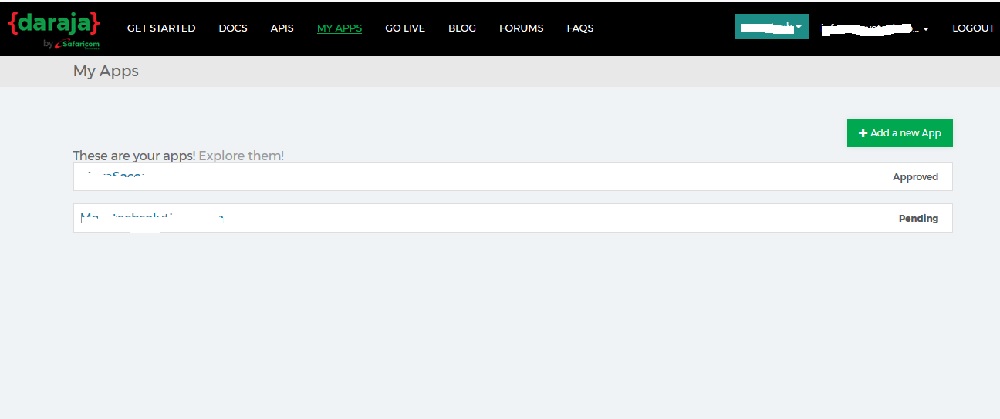Image resolution: width=1000 pixels, height=419 pixels.
Task: Click the LOGOUT link
Action: (973, 29)
